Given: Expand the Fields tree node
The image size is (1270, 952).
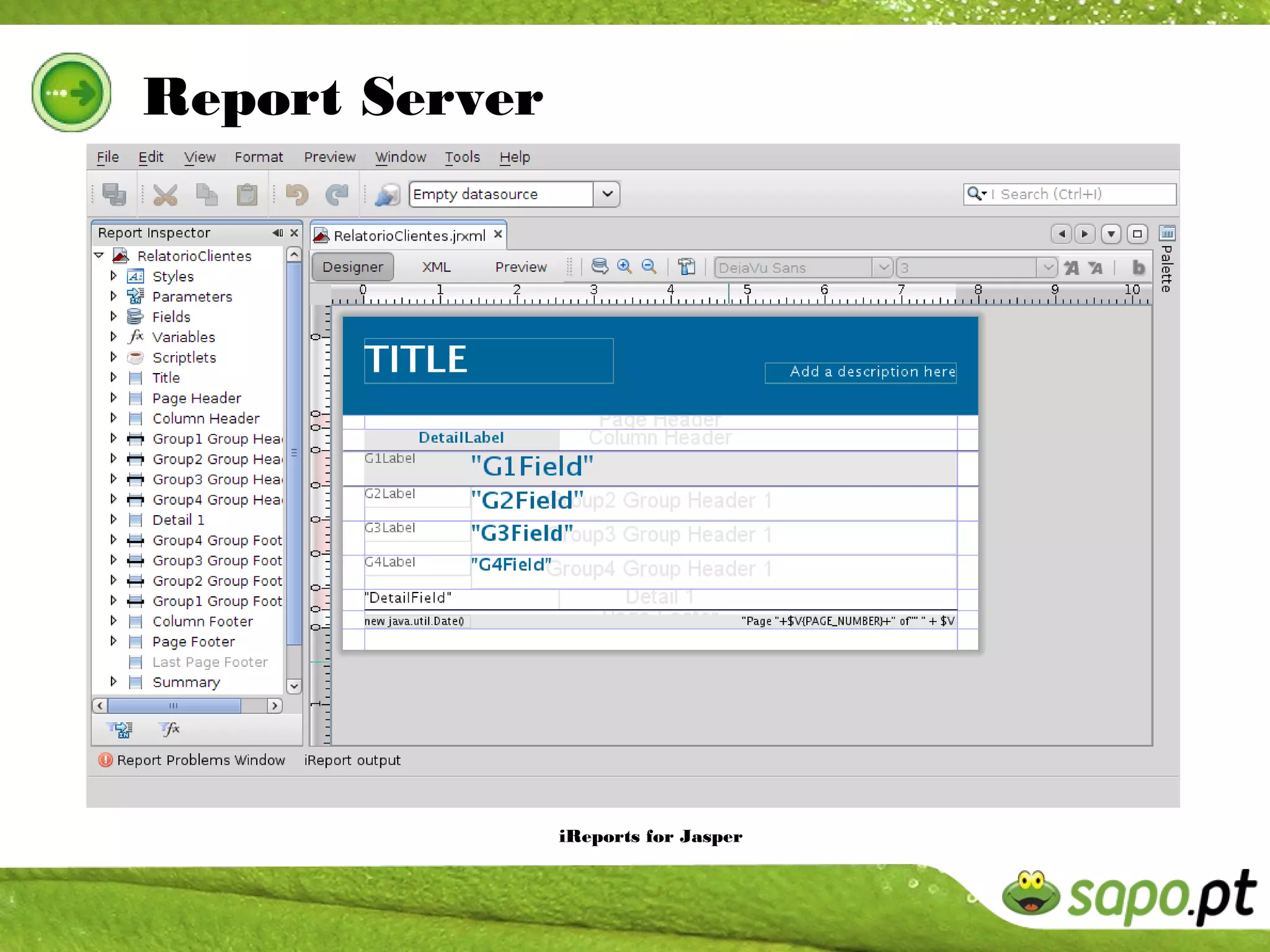Looking at the screenshot, I should click(x=113, y=316).
